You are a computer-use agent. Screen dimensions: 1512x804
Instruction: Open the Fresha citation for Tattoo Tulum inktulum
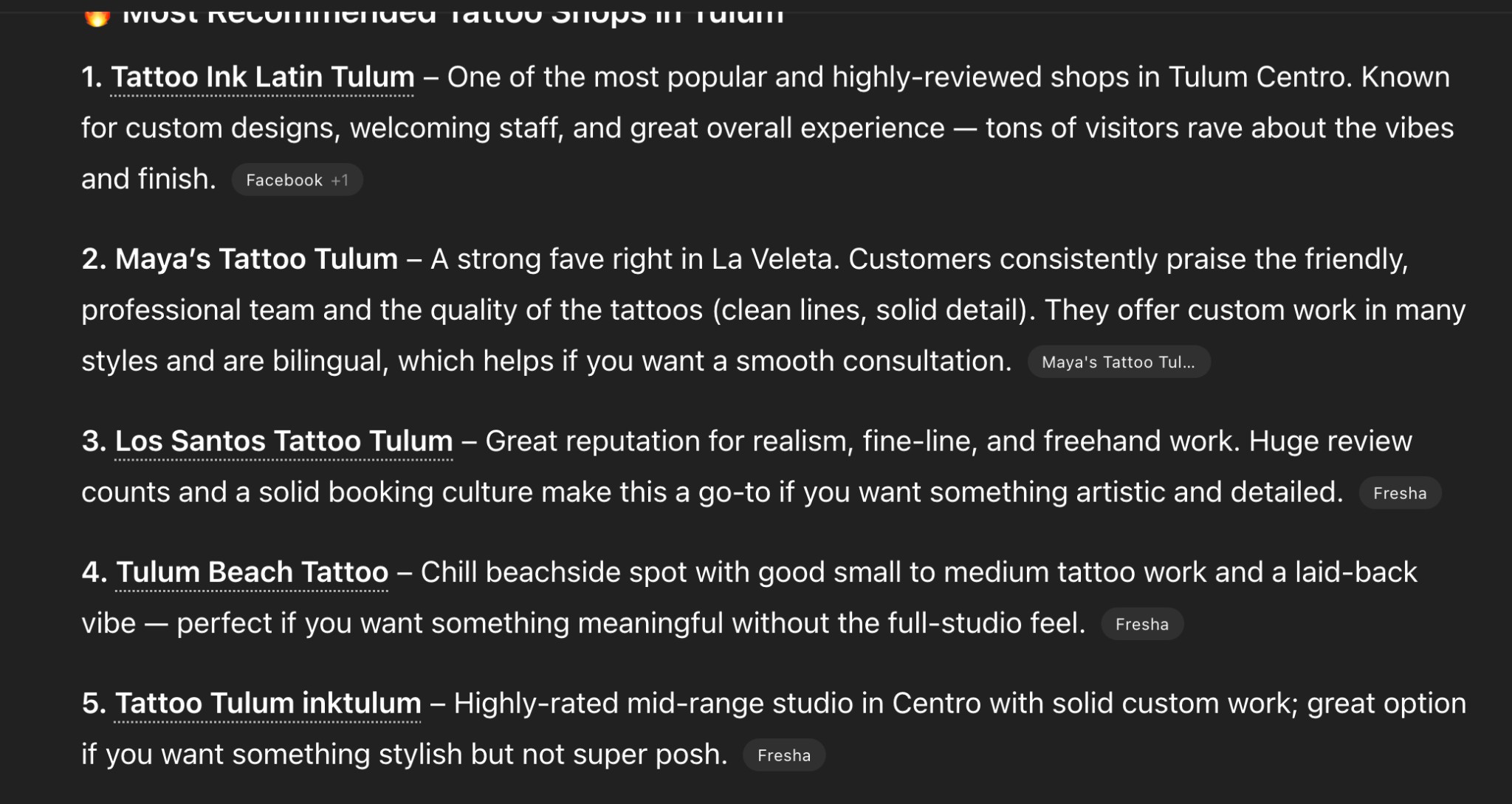[783, 755]
